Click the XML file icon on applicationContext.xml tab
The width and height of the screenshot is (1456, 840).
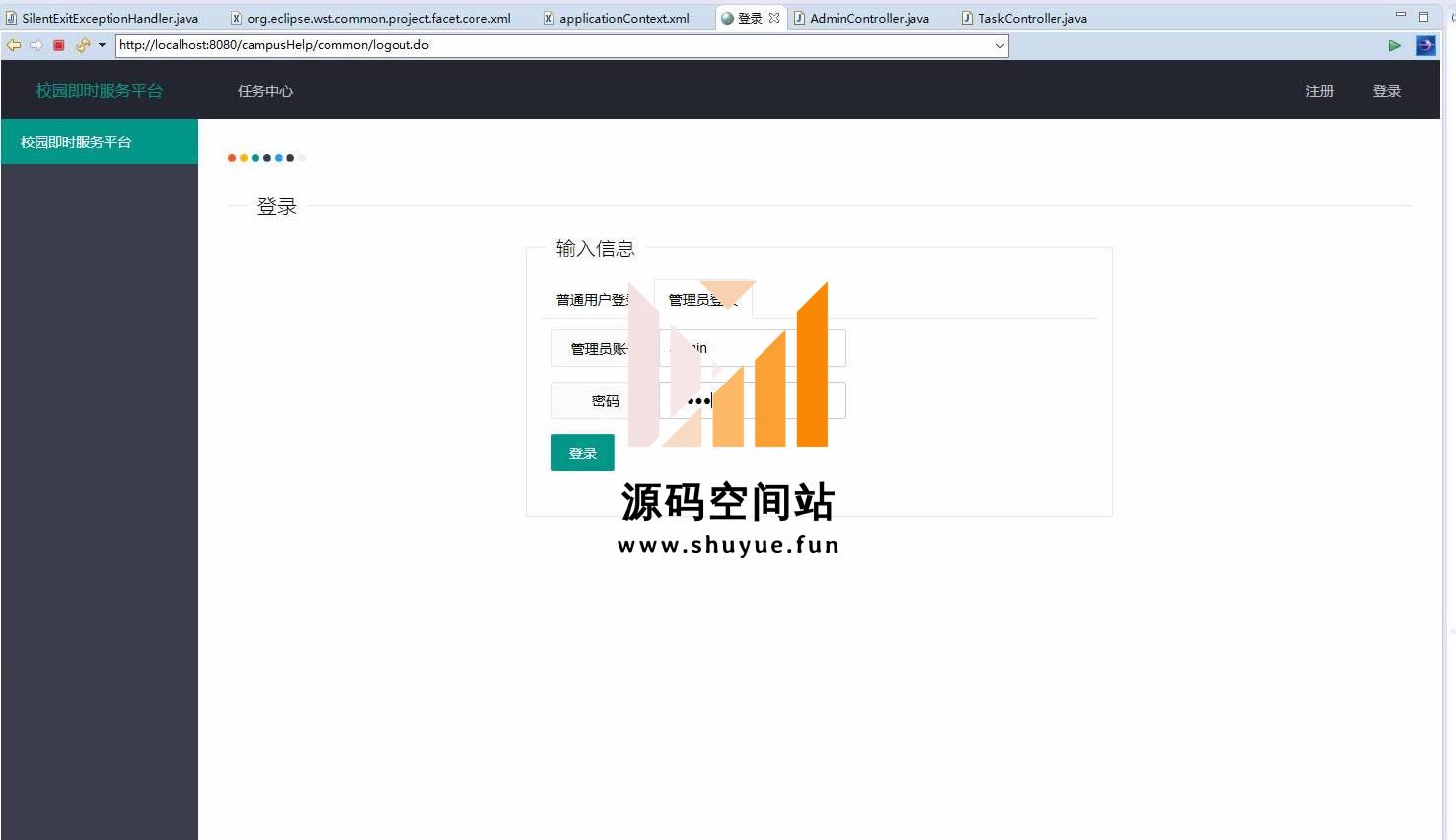548,18
